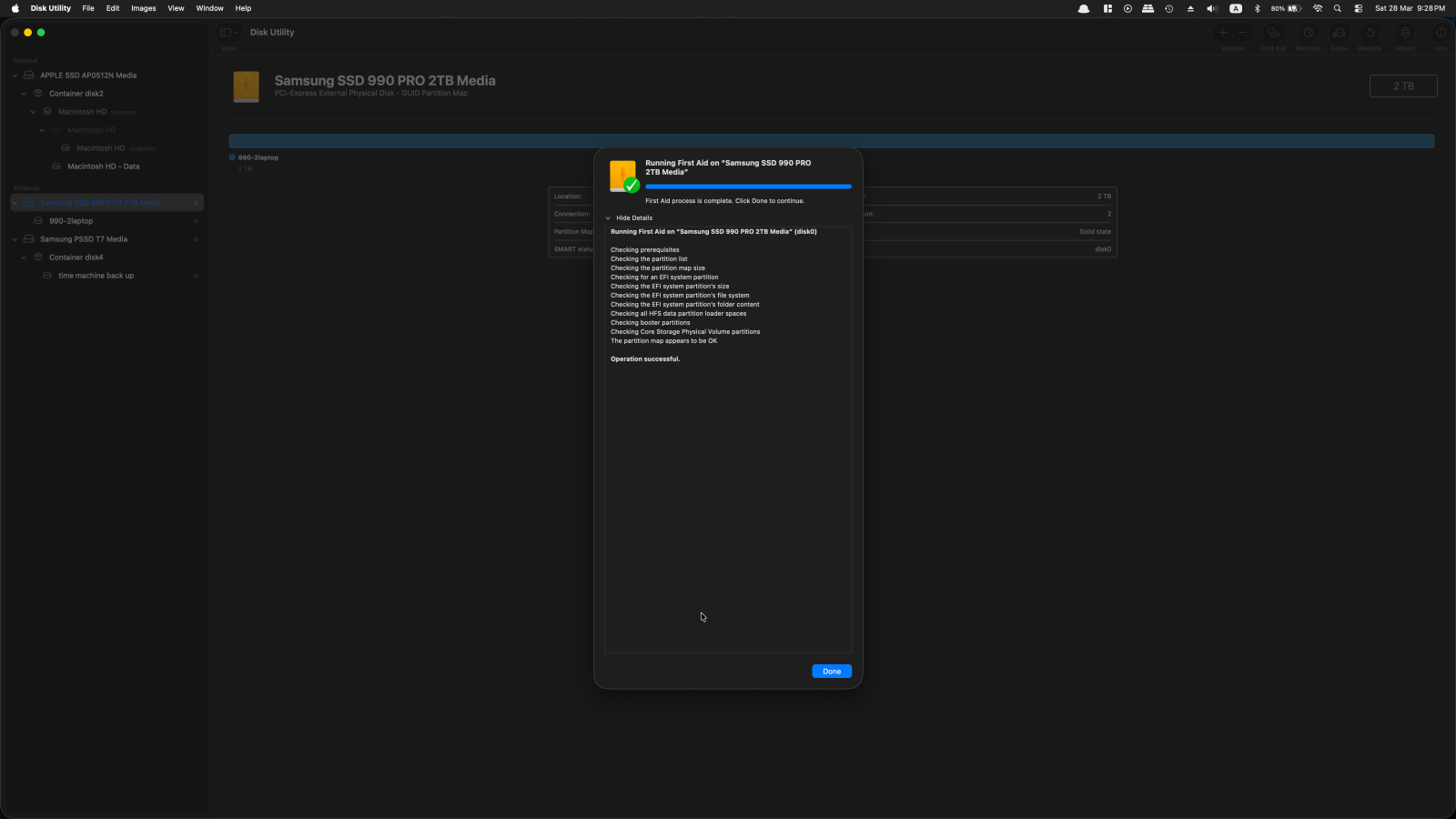Screen dimensions: 1456x819
Task: Click the Partition pie chart toolbar icon
Action: click(x=1308, y=34)
